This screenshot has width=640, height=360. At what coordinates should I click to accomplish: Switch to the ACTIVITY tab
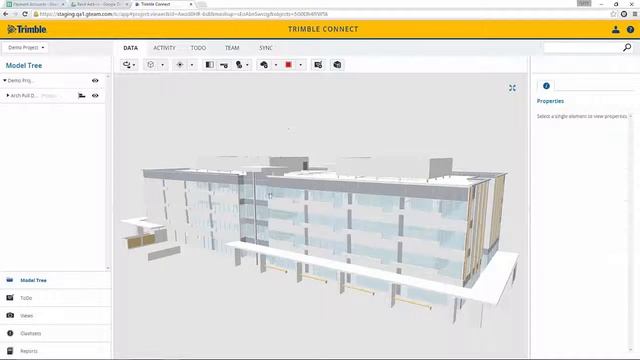(164, 48)
